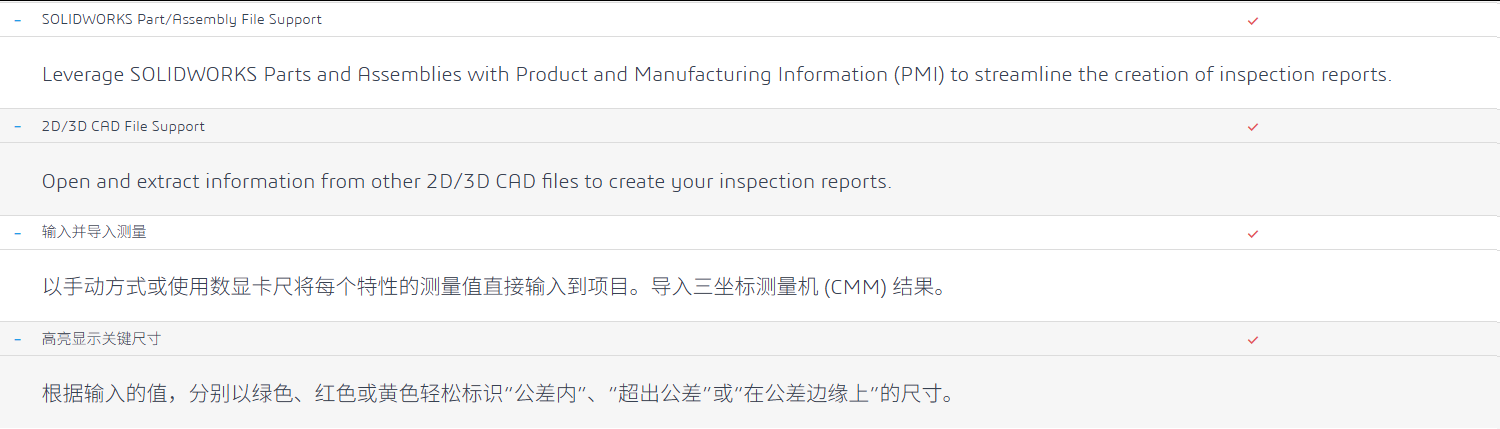Screen dimensions: 1500x429
Task: Click the paragraph starting with 根据输入的值
Action: click(499, 394)
